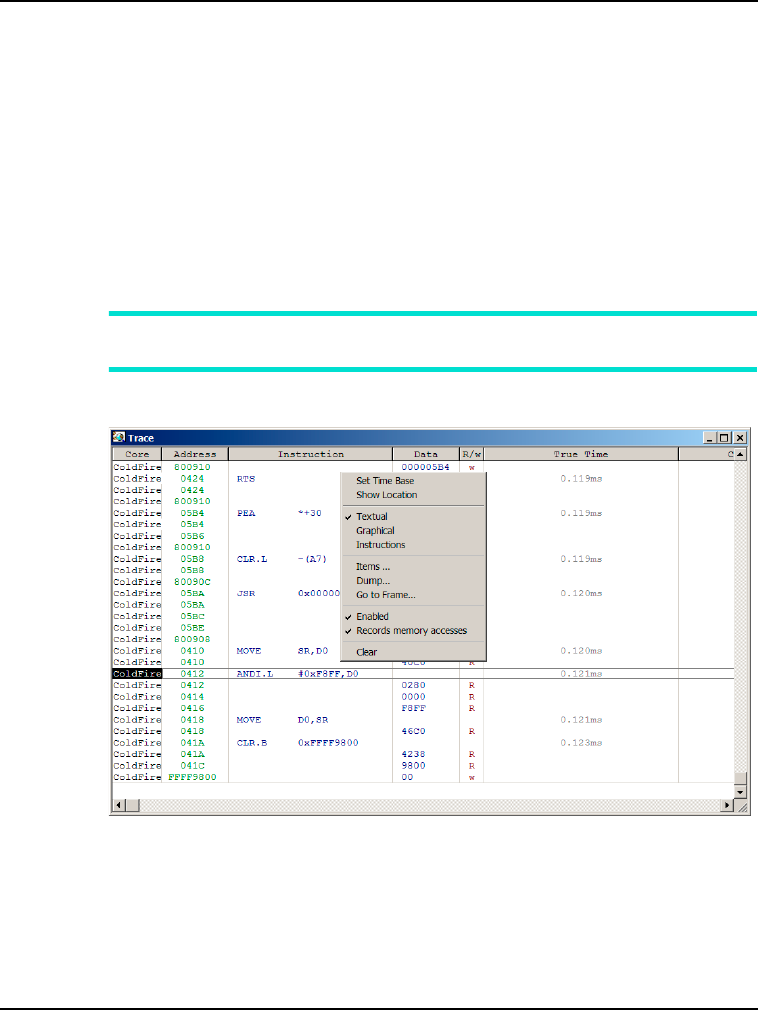Click address 800908
This screenshot has height=1010, width=758.
tap(192, 639)
